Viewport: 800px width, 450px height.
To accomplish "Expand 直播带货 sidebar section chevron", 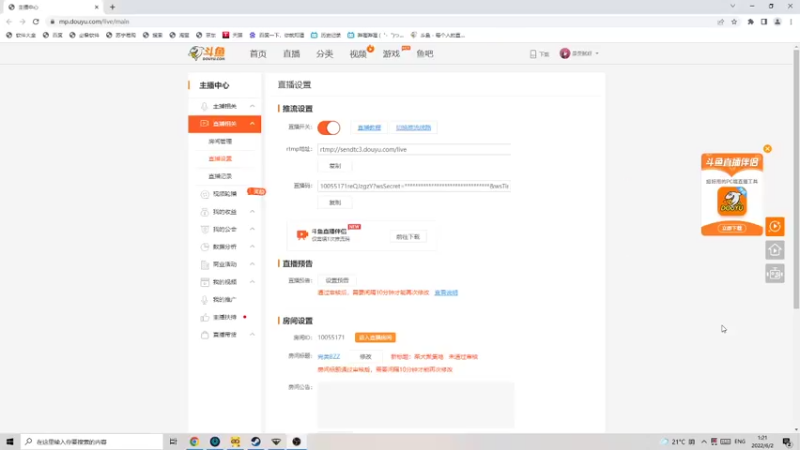I will 252,334.
